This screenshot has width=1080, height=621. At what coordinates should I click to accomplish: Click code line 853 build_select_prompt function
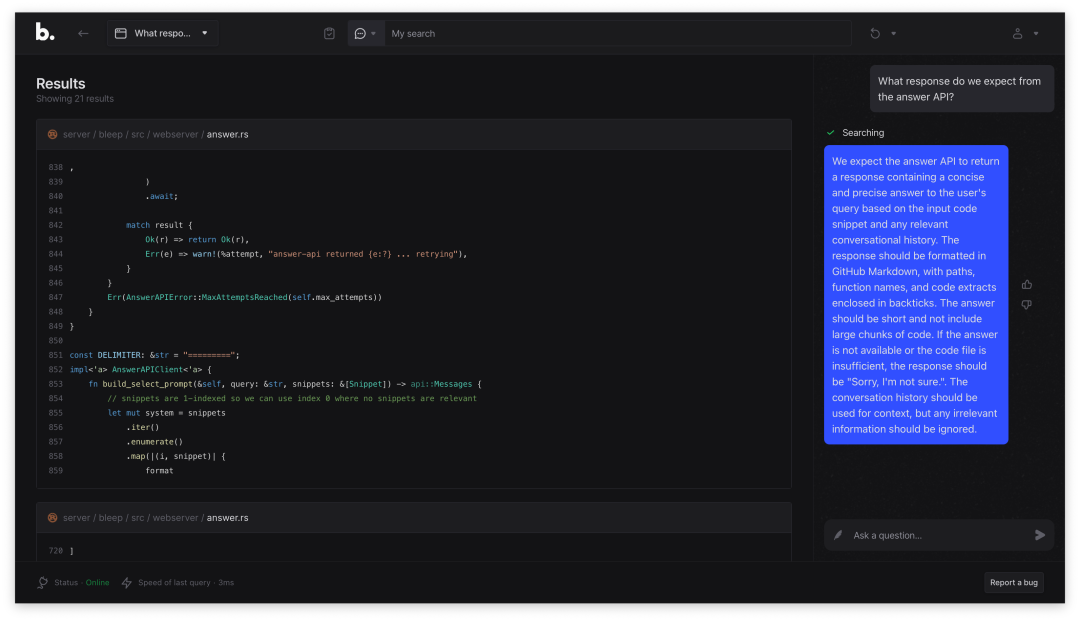285,384
